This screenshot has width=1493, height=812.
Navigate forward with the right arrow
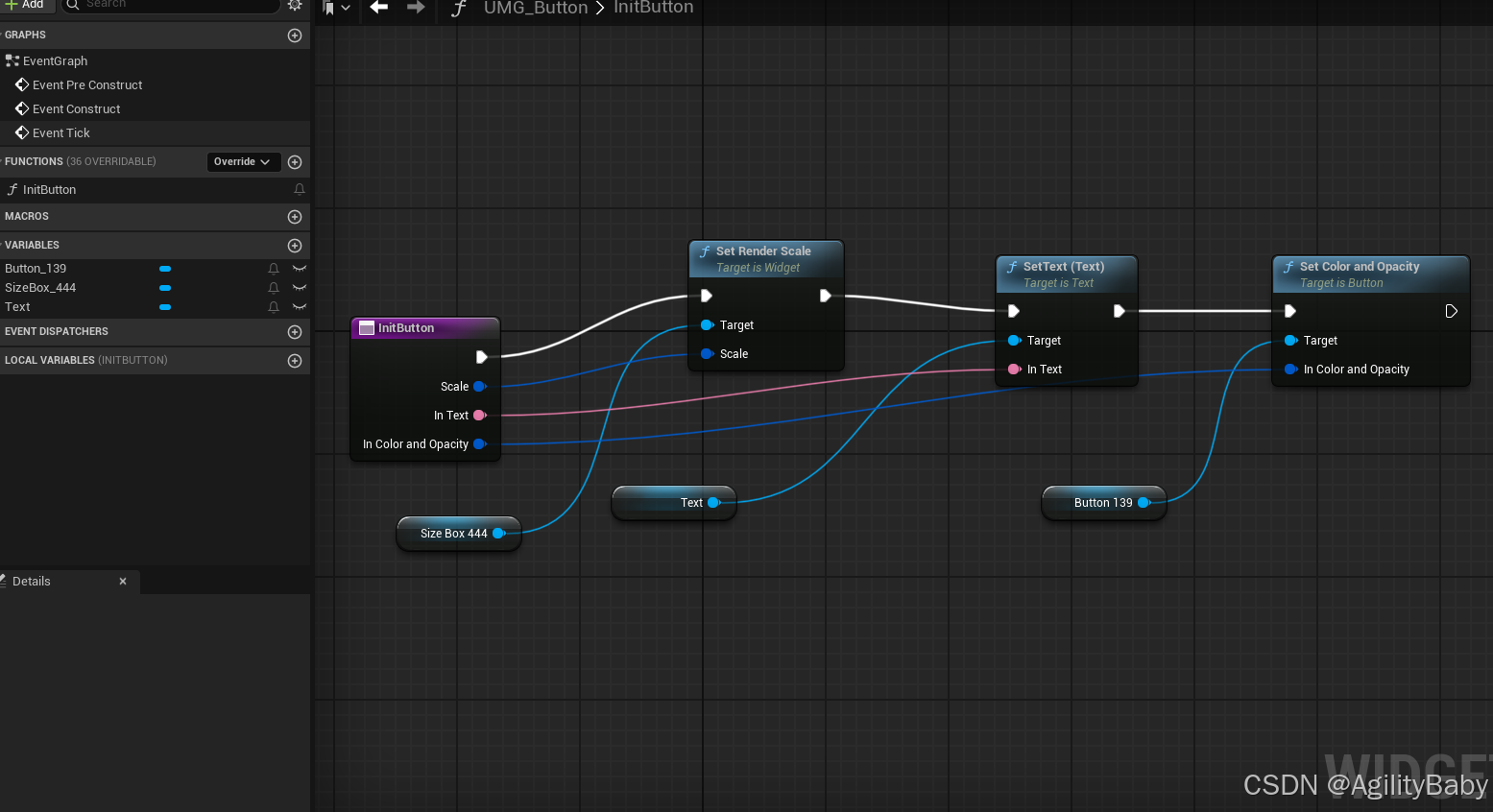[416, 7]
